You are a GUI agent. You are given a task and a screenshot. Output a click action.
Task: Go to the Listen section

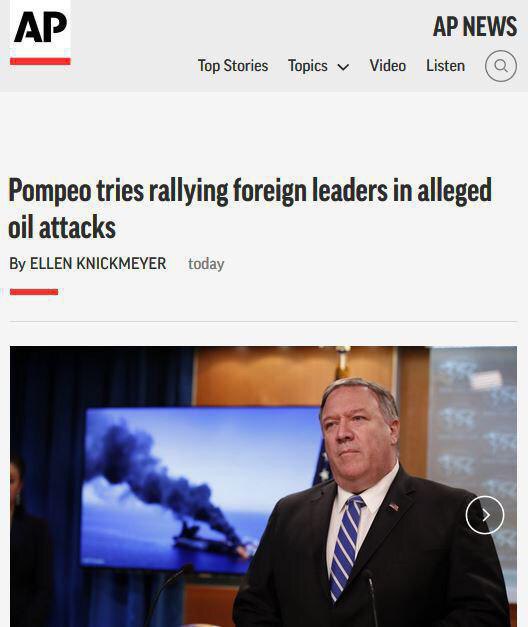[445, 66]
